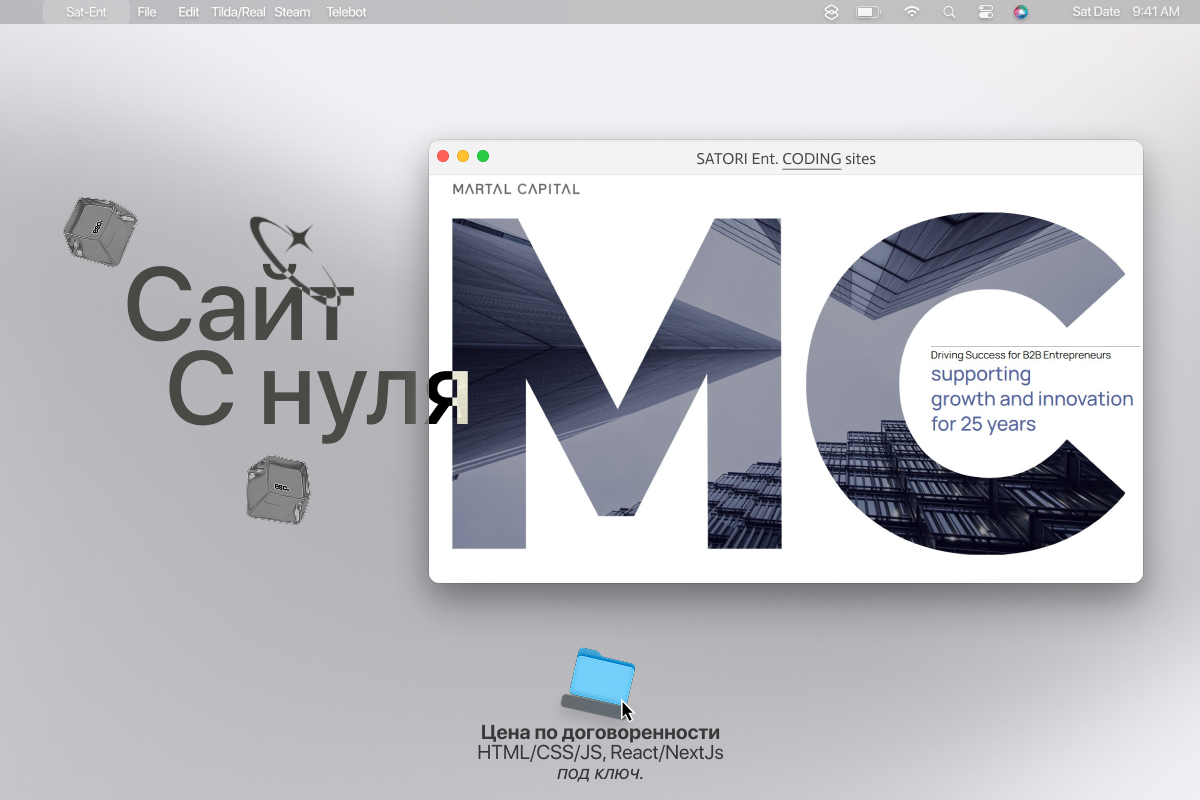
Task: Open the Tilda/Real menu
Action: (238, 12)
